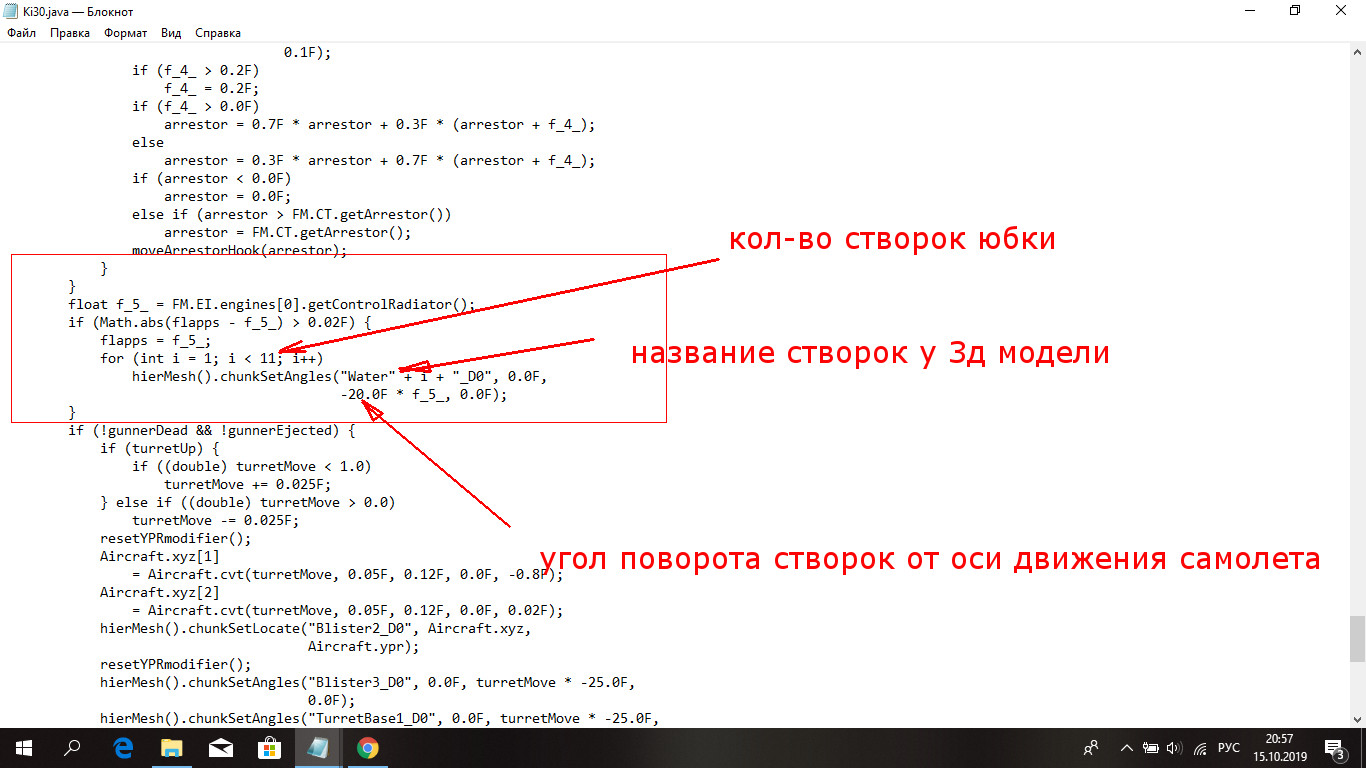Restore down the Notepad window
The image size is (1366, 768).
coord(1295,10)
